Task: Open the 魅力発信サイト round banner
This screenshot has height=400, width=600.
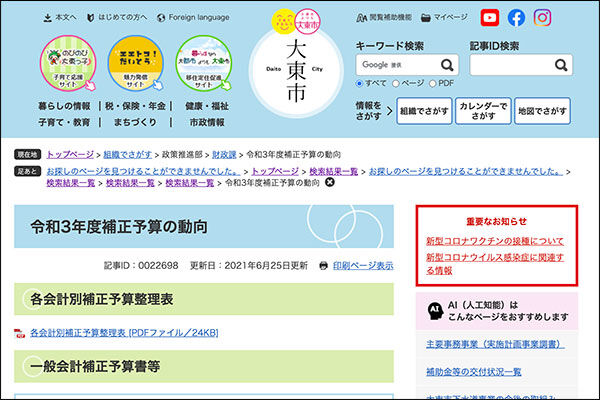Action: [x=135, y=63]
